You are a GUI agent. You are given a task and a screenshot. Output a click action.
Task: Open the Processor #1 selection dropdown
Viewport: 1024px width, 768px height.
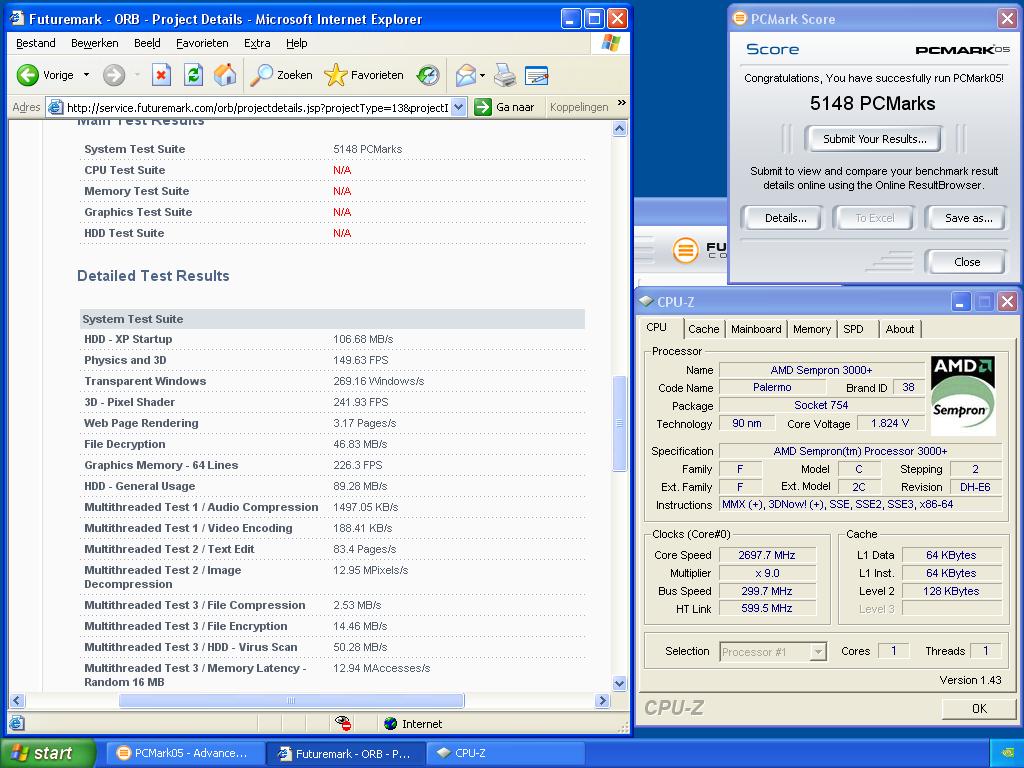coord(818,651)
